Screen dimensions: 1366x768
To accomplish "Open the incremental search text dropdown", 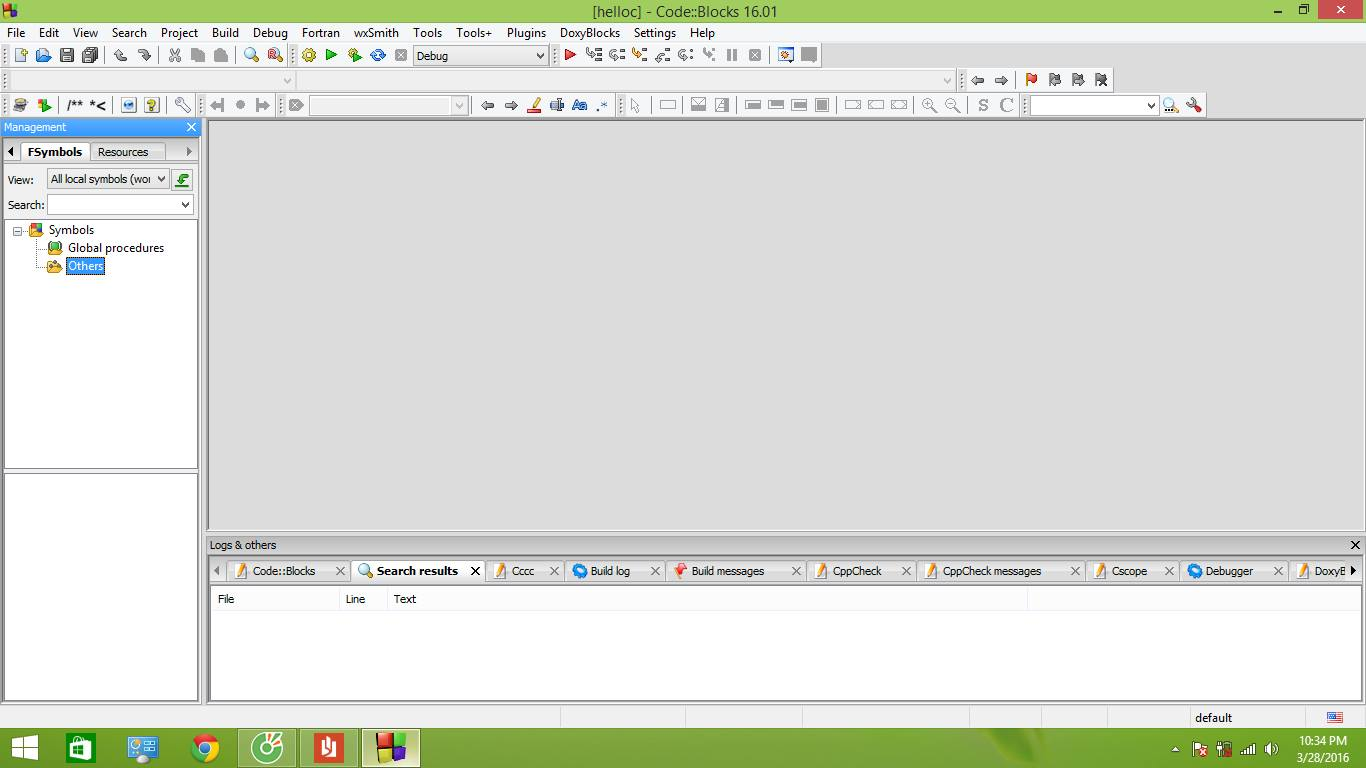I will (389, 105).
